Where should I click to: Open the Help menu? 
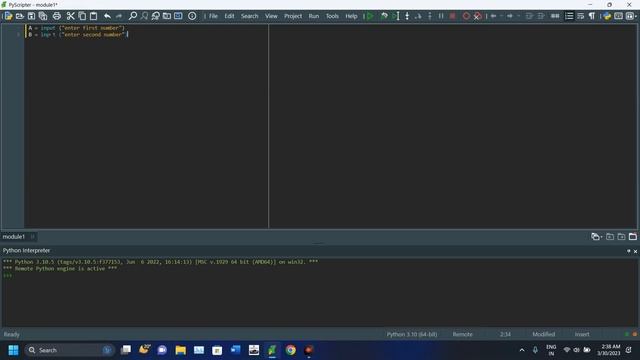click(x=351, y=16)
